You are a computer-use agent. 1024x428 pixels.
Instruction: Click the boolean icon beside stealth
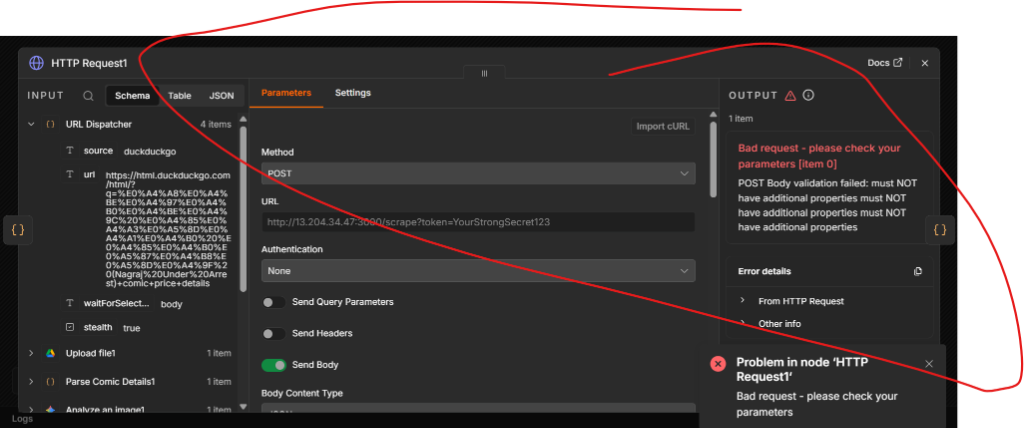[70, 327]
